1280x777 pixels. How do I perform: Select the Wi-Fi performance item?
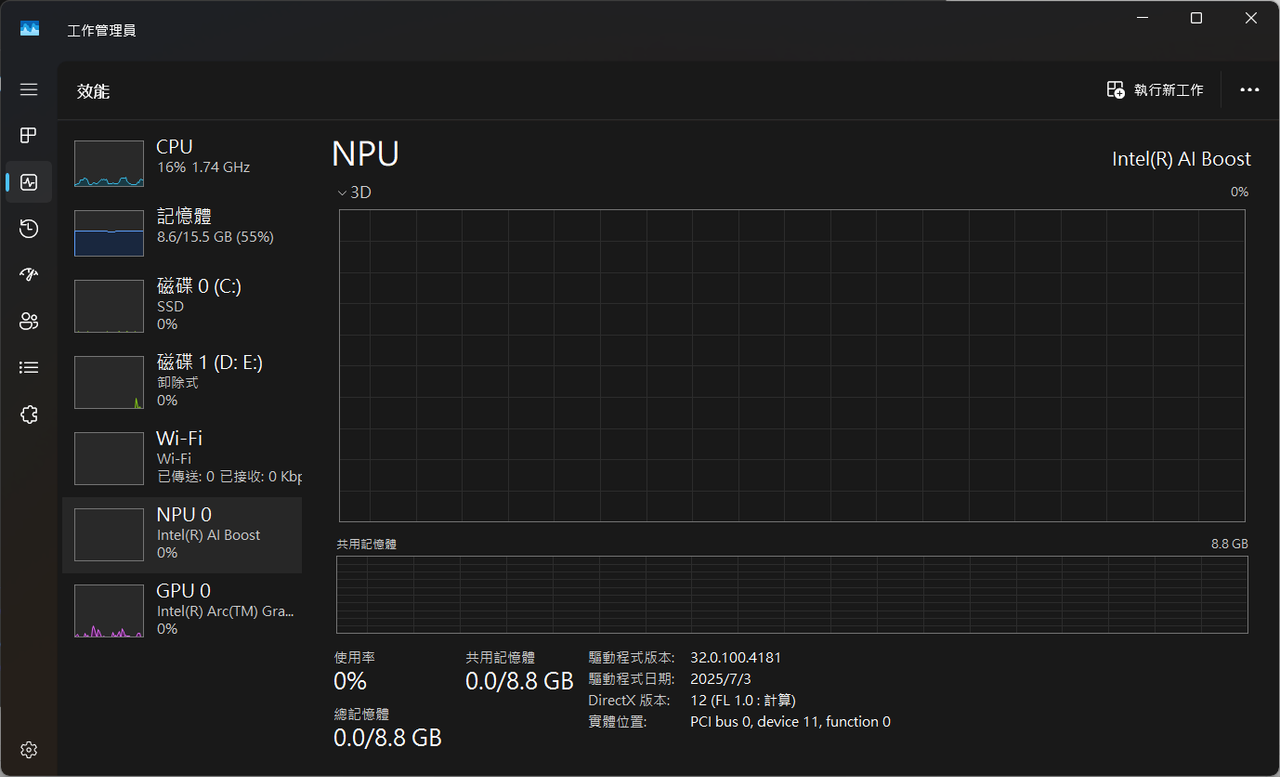click(182, 457)
